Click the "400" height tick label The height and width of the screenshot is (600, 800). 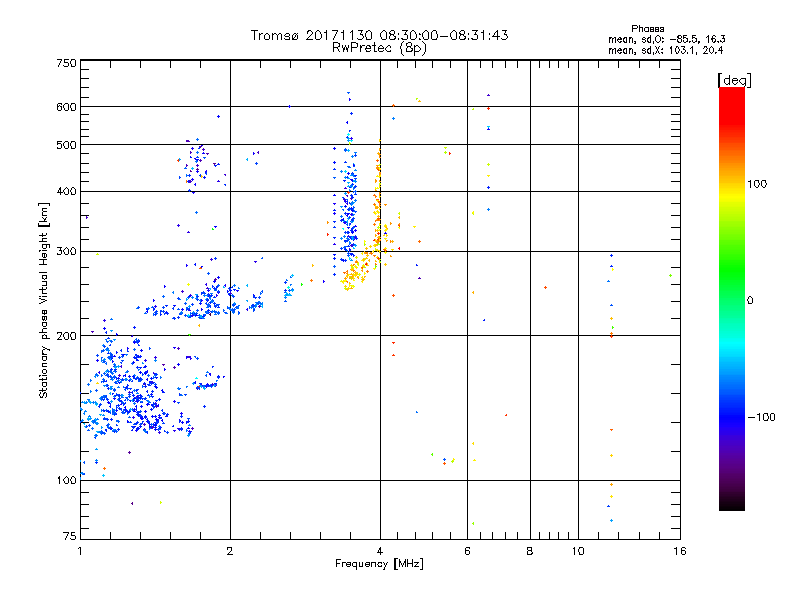tap(66, 192)
